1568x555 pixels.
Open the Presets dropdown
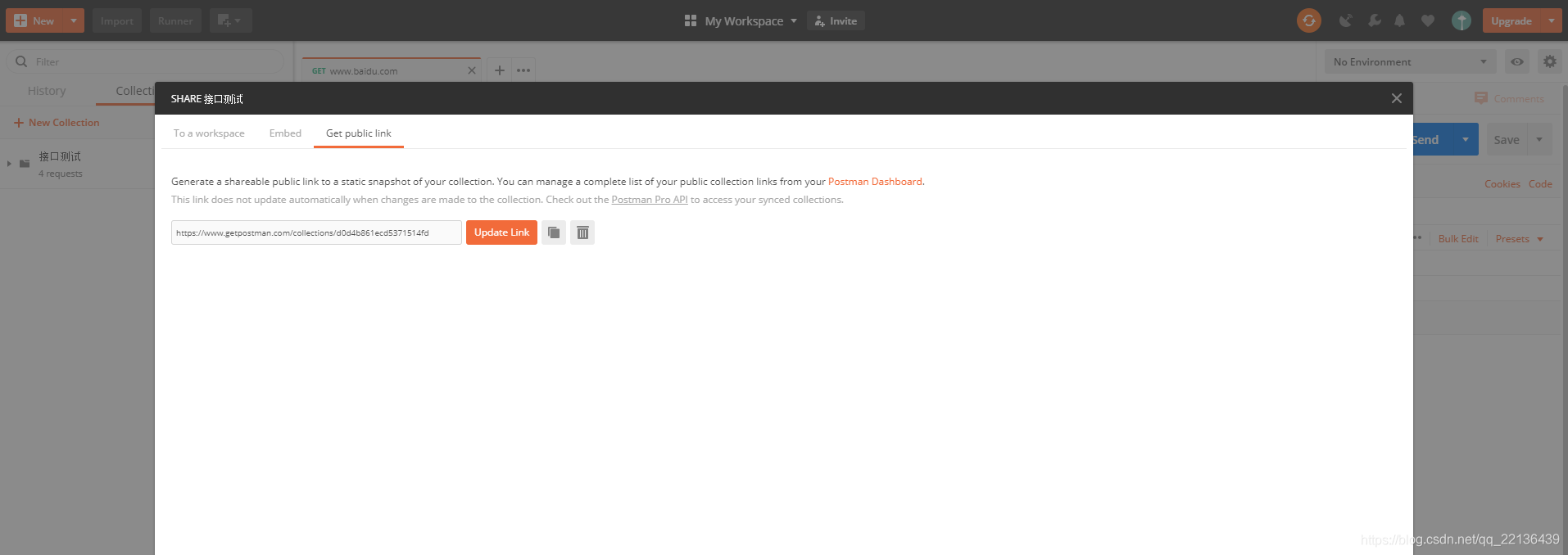coord(1519,239)
